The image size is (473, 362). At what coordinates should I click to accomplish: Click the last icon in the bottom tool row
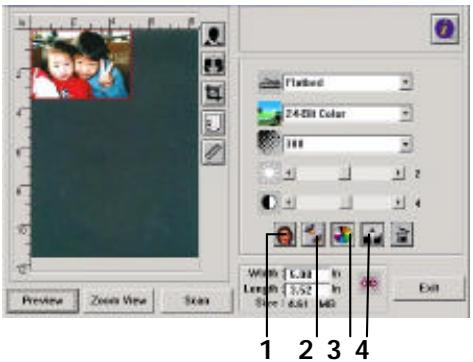tap(402, 235)
